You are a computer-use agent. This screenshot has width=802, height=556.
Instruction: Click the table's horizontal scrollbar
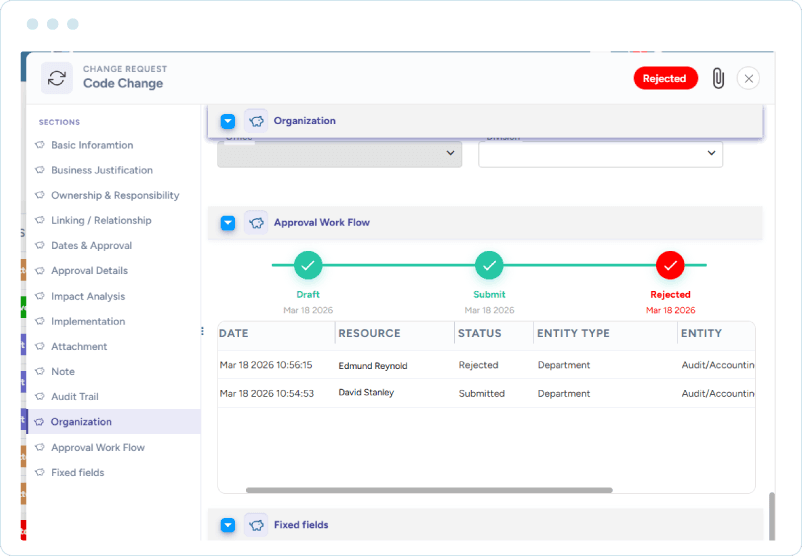click(429, 490)
